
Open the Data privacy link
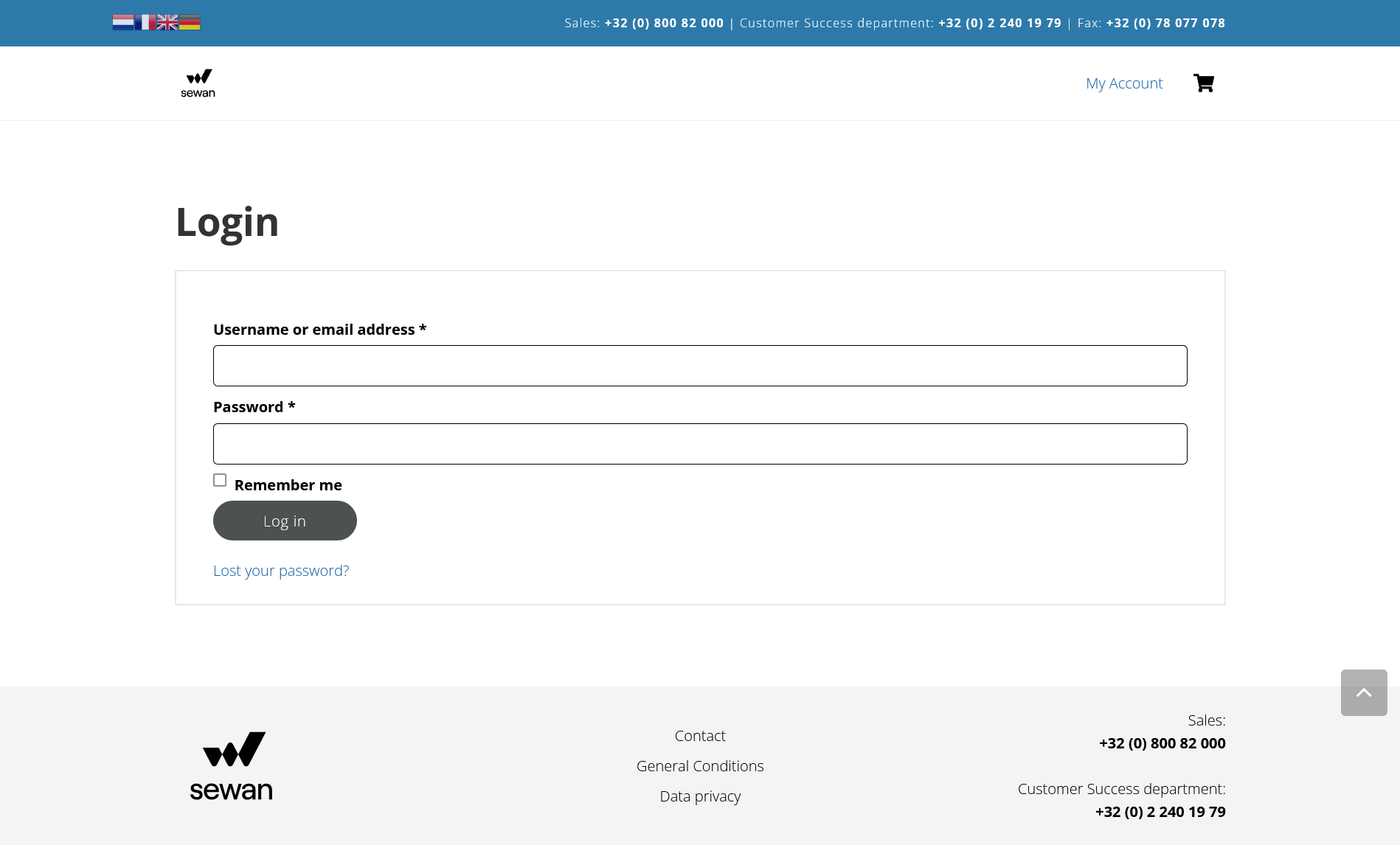point(699,796)
